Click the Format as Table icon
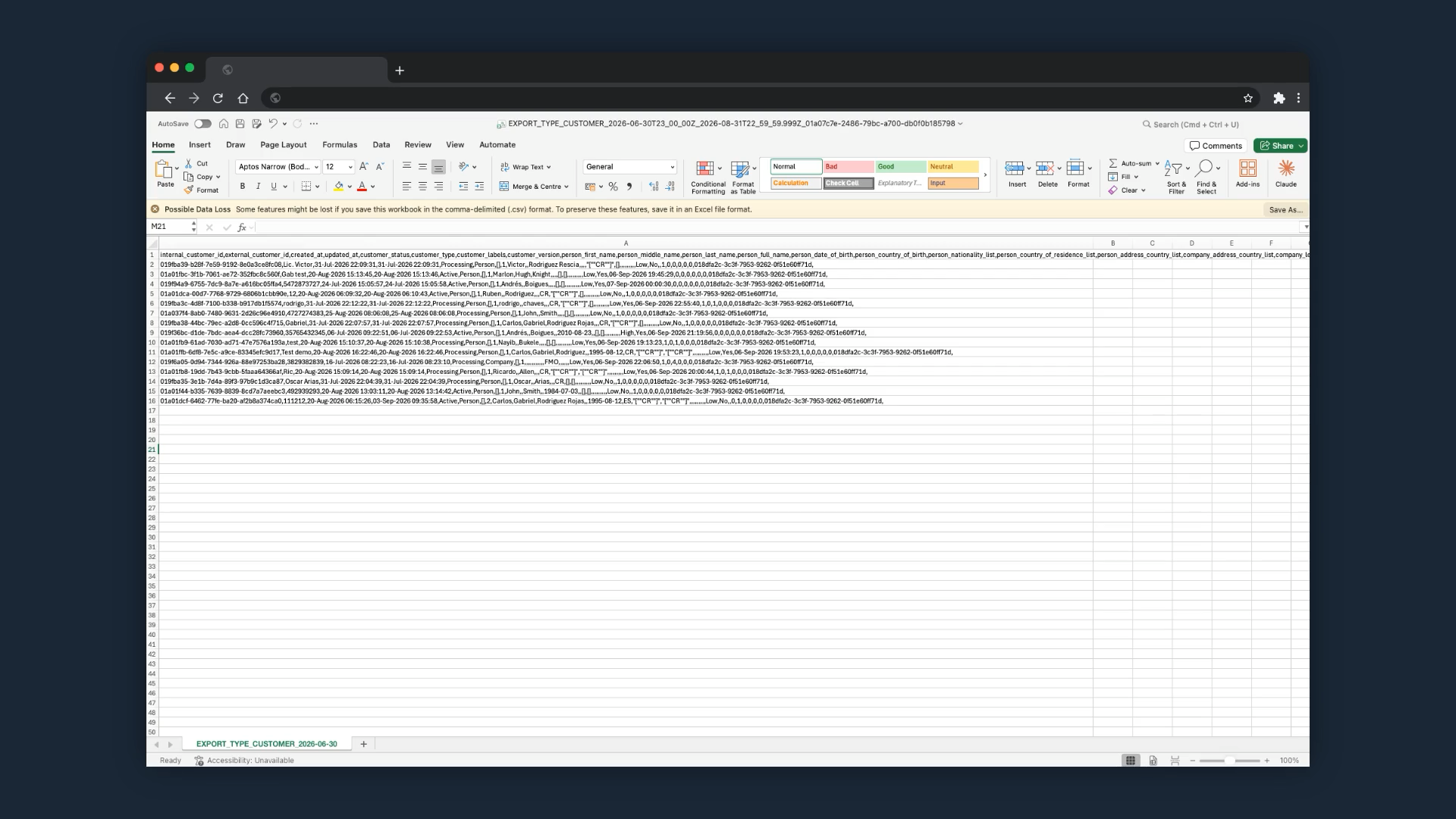The image size is (1456, 819). [740, 168]
